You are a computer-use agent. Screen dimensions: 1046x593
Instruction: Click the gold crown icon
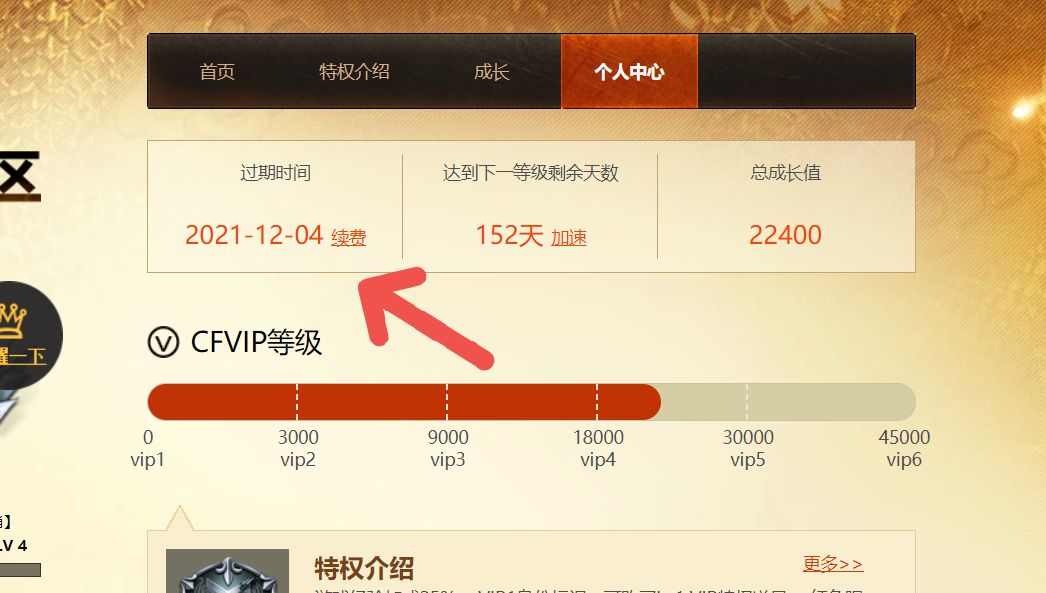(x=12, y=320)
